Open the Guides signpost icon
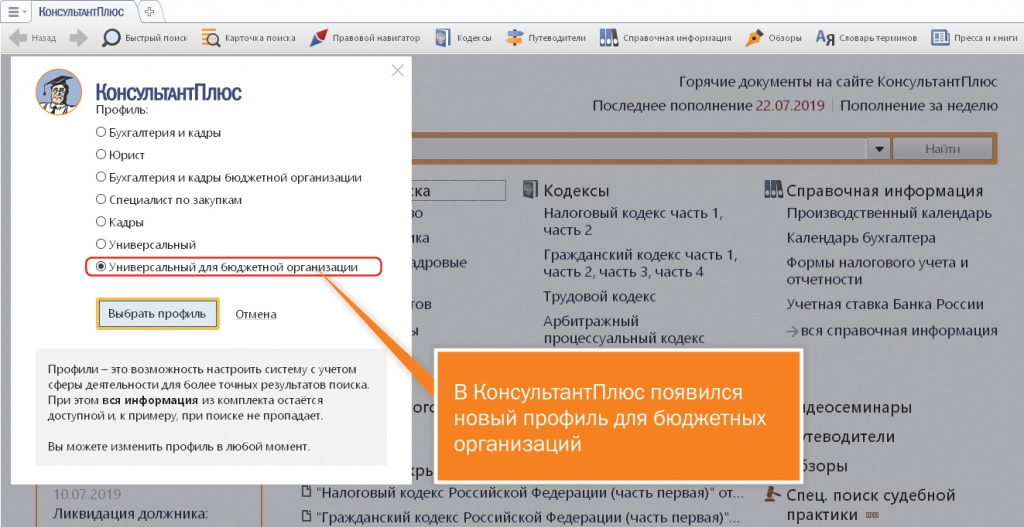 [x=514, y=38]
